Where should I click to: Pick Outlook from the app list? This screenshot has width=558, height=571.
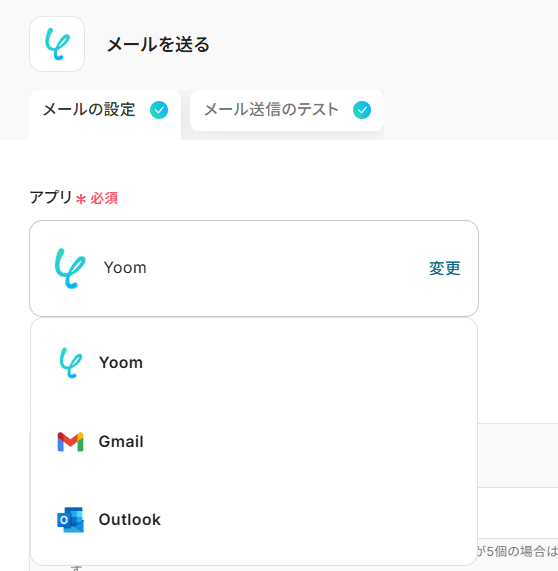[254, 520]
